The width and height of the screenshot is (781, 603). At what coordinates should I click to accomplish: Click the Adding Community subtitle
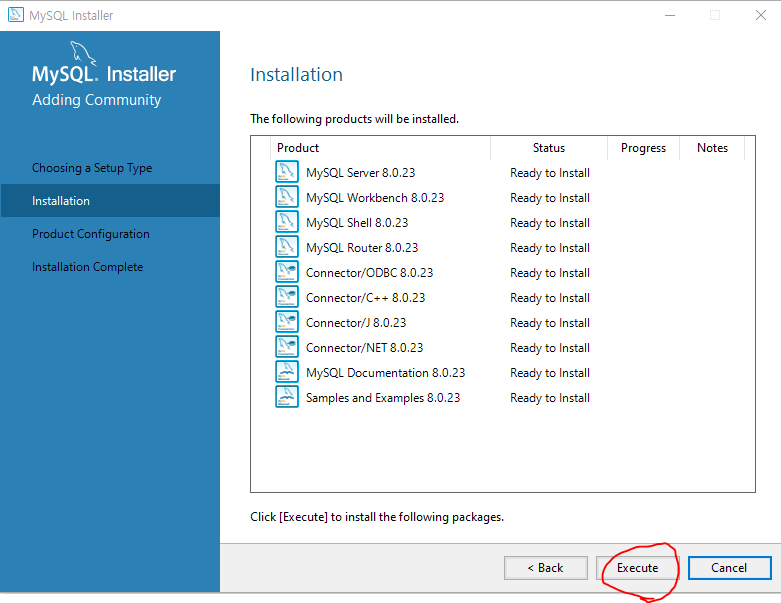[x=97, y=100]
